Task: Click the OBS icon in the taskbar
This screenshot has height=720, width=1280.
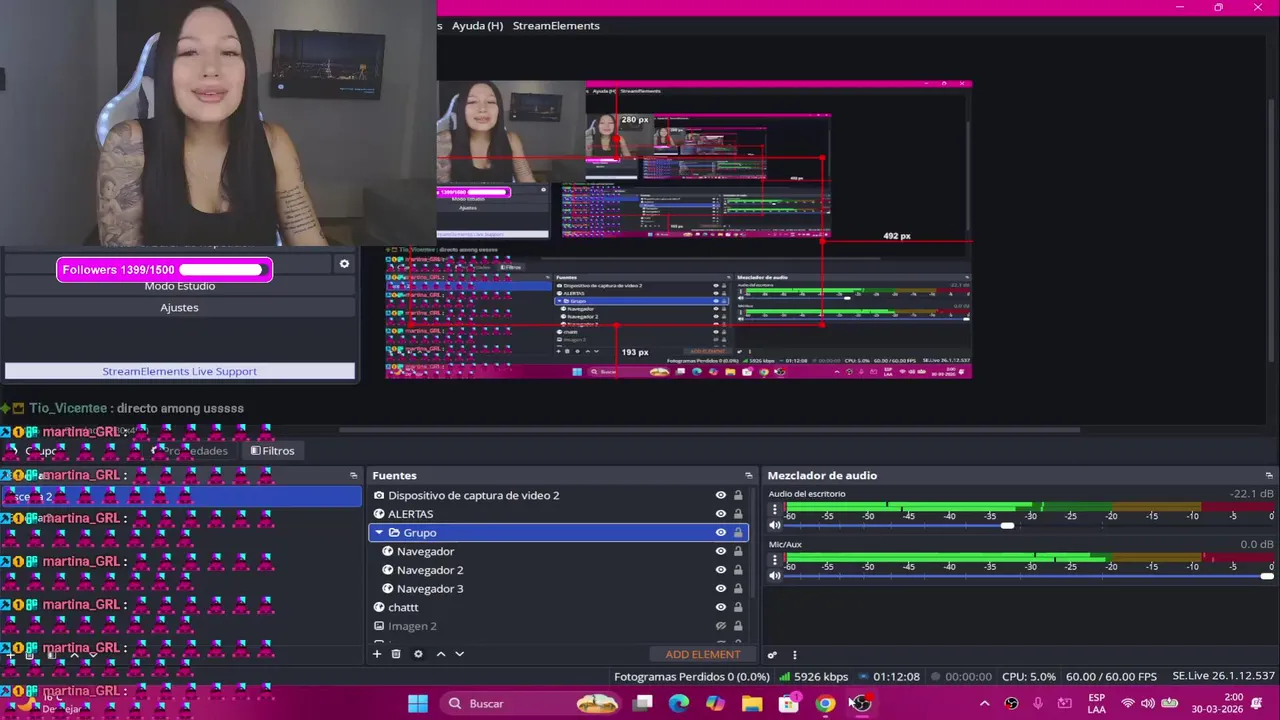Action: click(x=862, y=703)
